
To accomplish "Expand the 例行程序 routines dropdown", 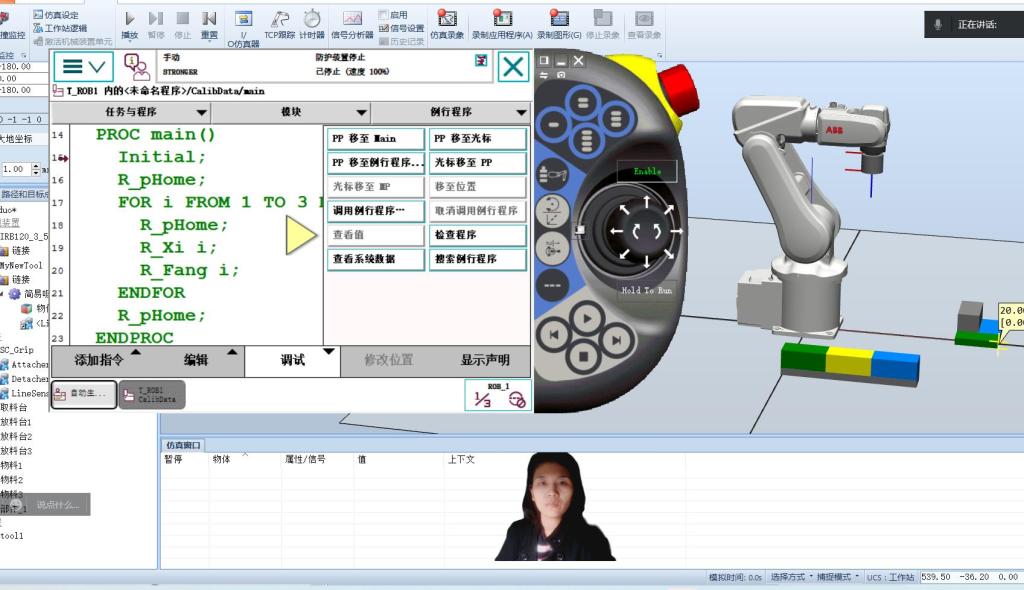I will (x=451, y=112).
